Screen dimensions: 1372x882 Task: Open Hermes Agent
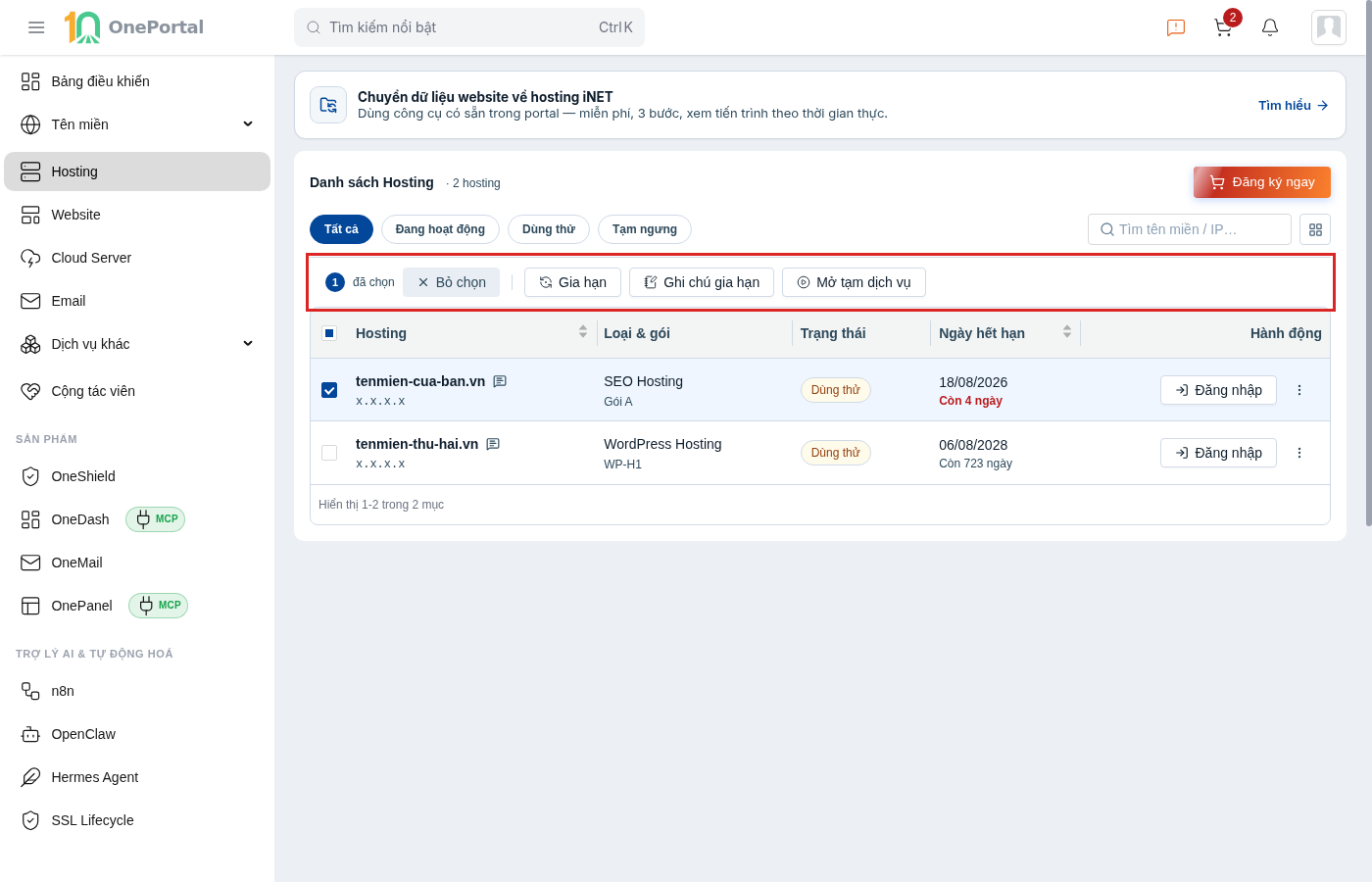[137, 777]
